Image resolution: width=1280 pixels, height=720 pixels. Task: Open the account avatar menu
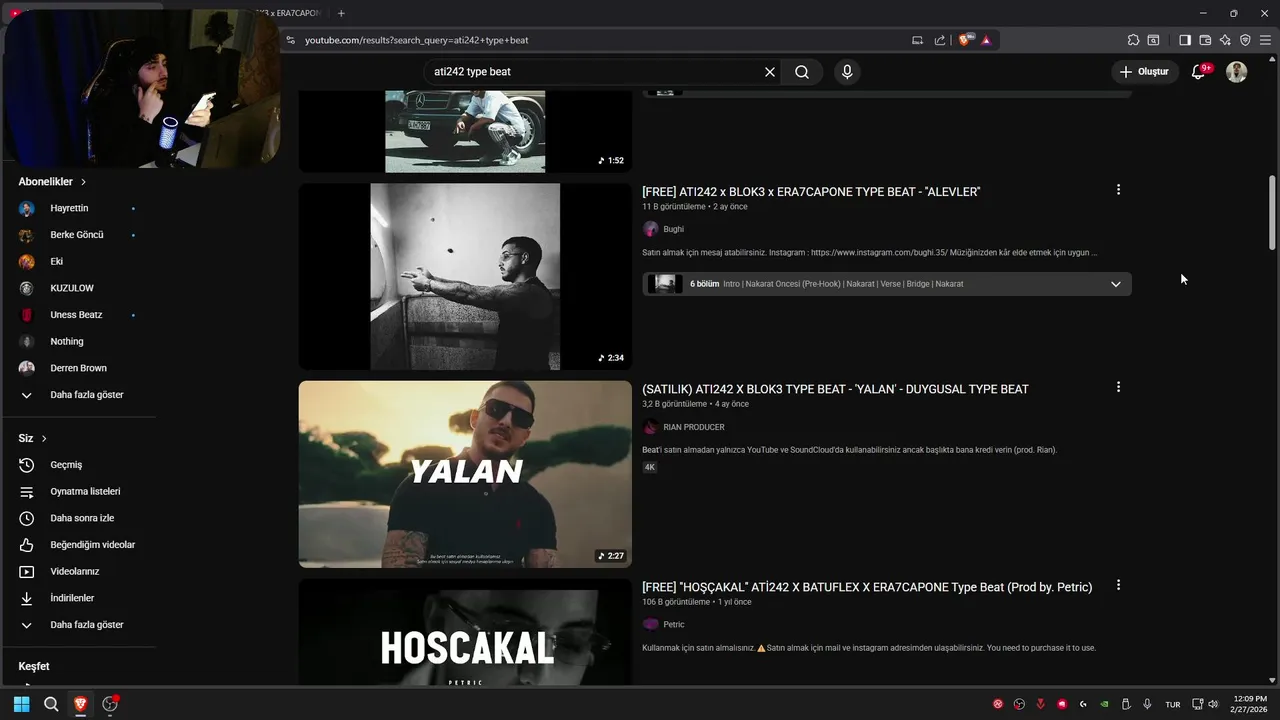click(x=1237, y=72)
